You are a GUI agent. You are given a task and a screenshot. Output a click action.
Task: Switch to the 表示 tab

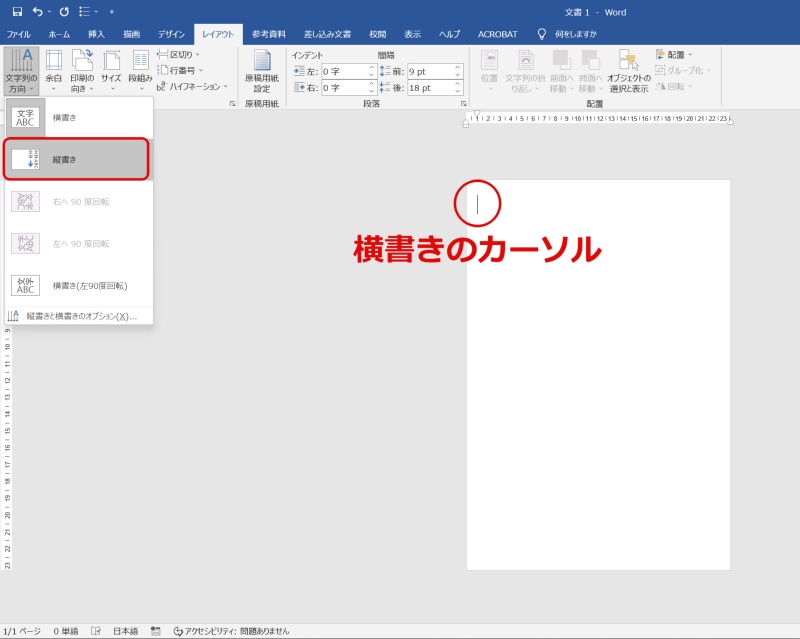pyautogui.click(x=413, y=34)
